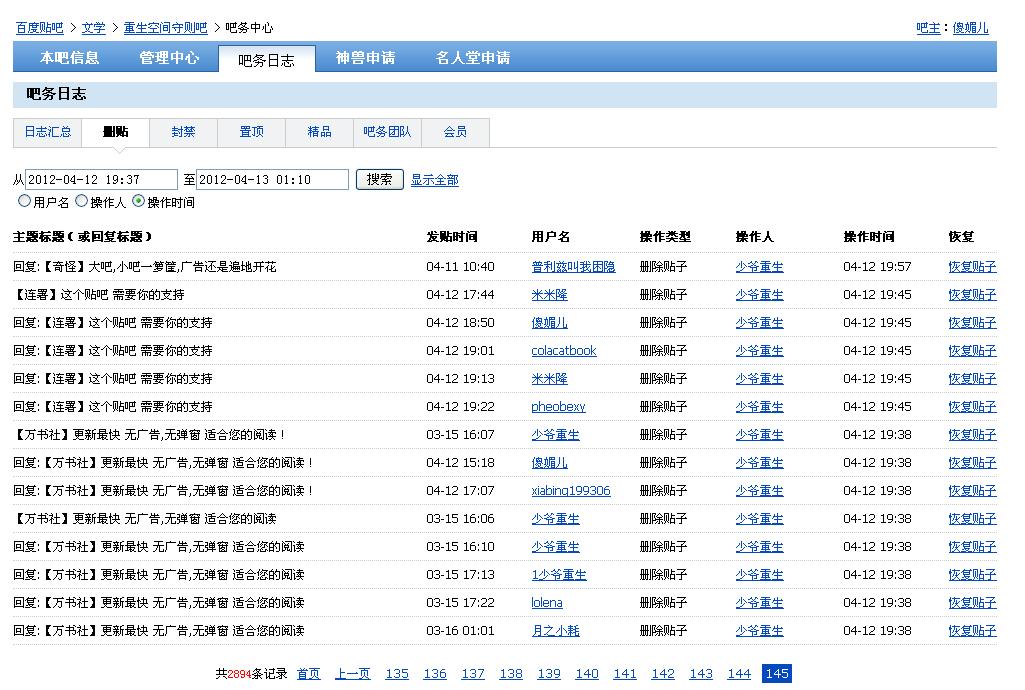The image size is (1025, 690).
Task: Open 米米隆 in the 04-12 17:44 row
Action: pos(549,295)
